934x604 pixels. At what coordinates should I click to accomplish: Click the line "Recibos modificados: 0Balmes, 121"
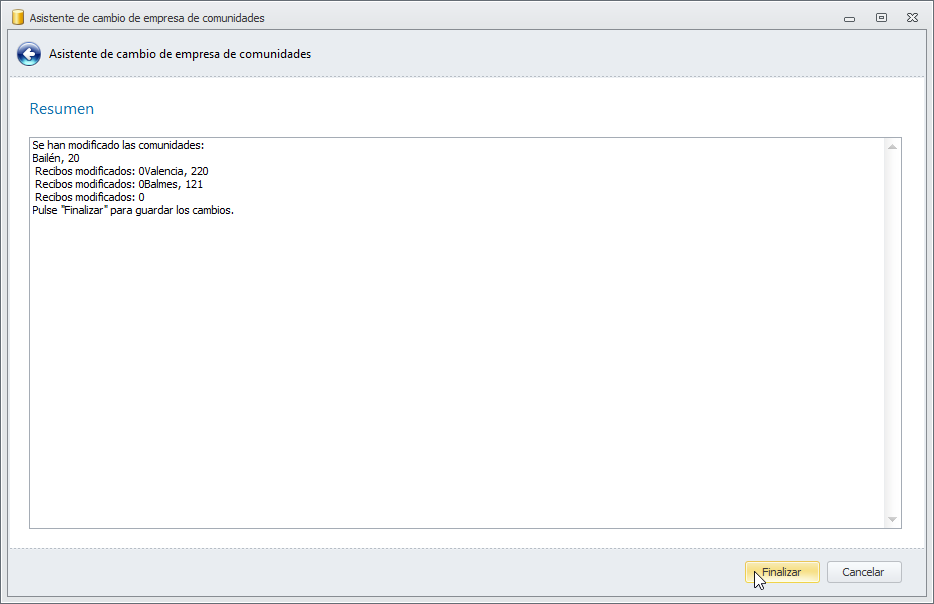(119, 185)
